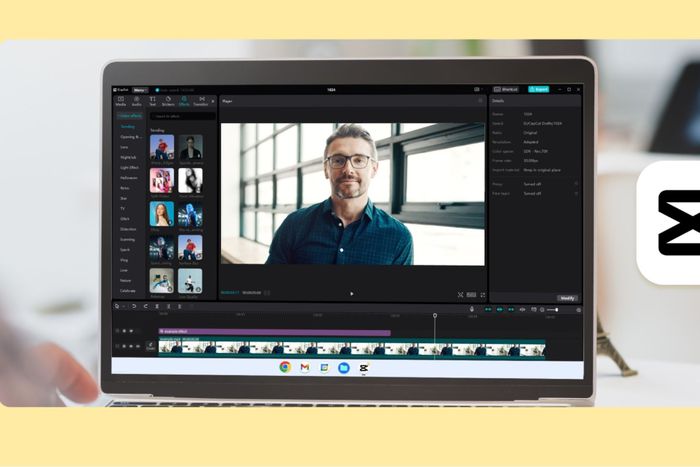700x467 pixels.
Task: Open the CapCut icon in taskbar
Action: (363, 368)
